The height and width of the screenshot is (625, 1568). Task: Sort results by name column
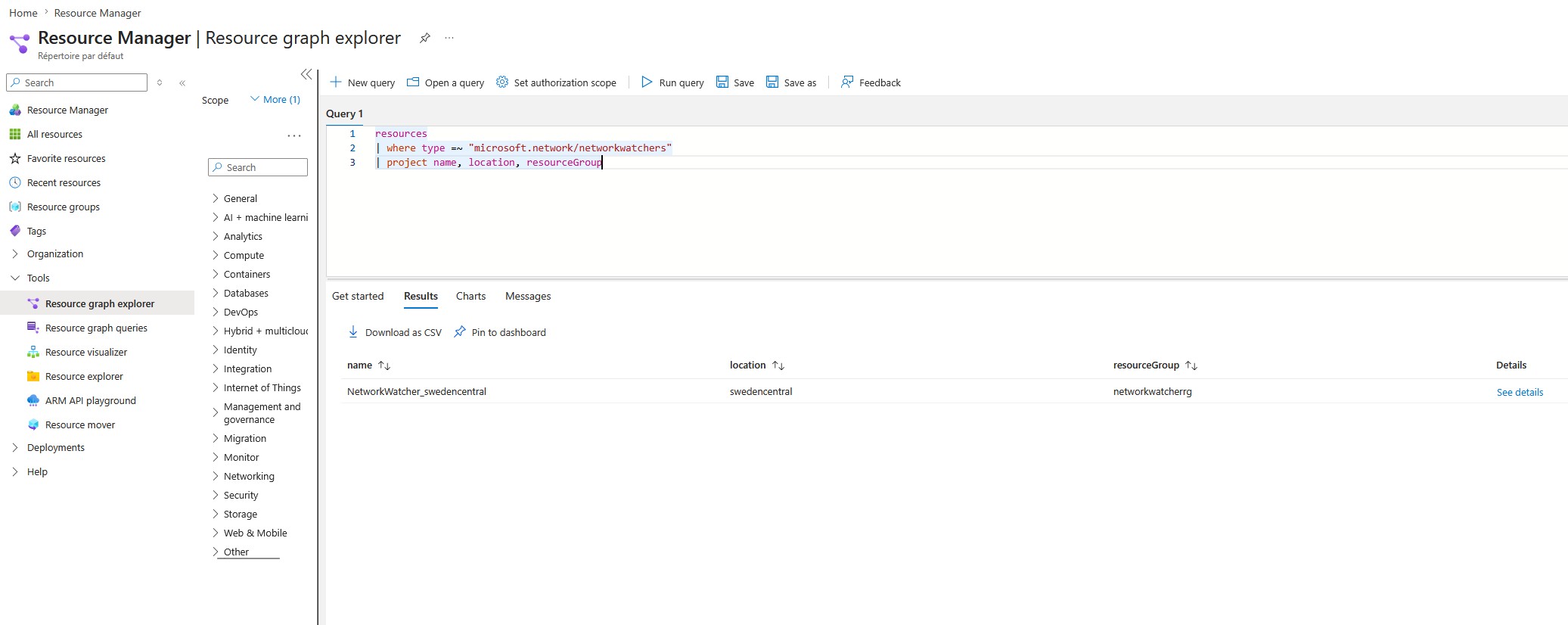pos(384,365)
